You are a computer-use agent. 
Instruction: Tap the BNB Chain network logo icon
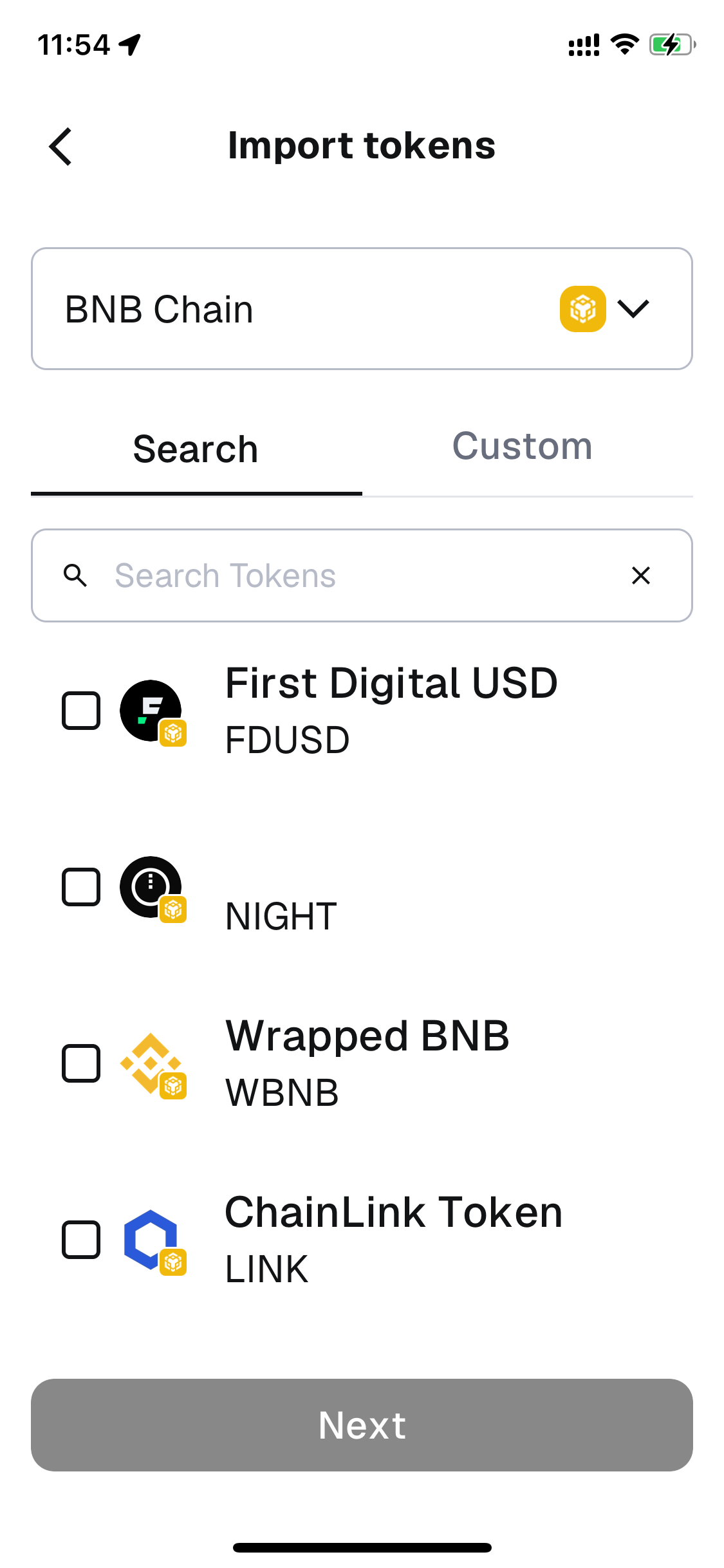[582, 309]
